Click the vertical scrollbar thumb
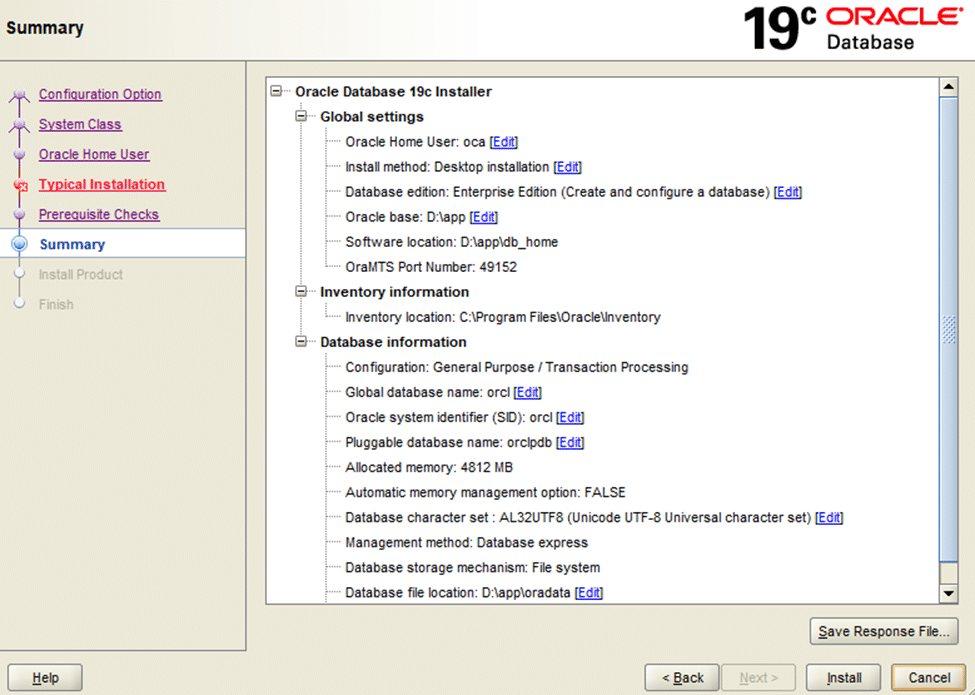This screenshot has width=975, height=695. coord(948,329)
